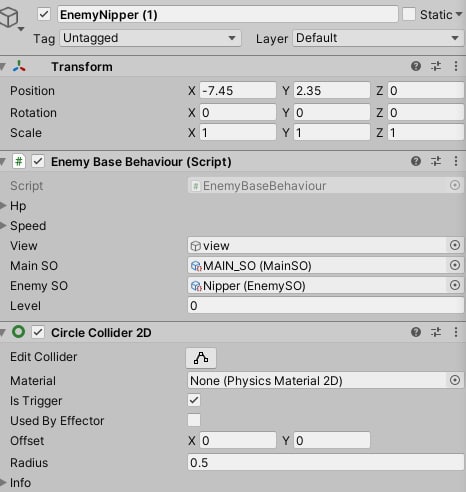
Task: Click the Level value field
Action: pyautogui.click(x=325, y=306)
